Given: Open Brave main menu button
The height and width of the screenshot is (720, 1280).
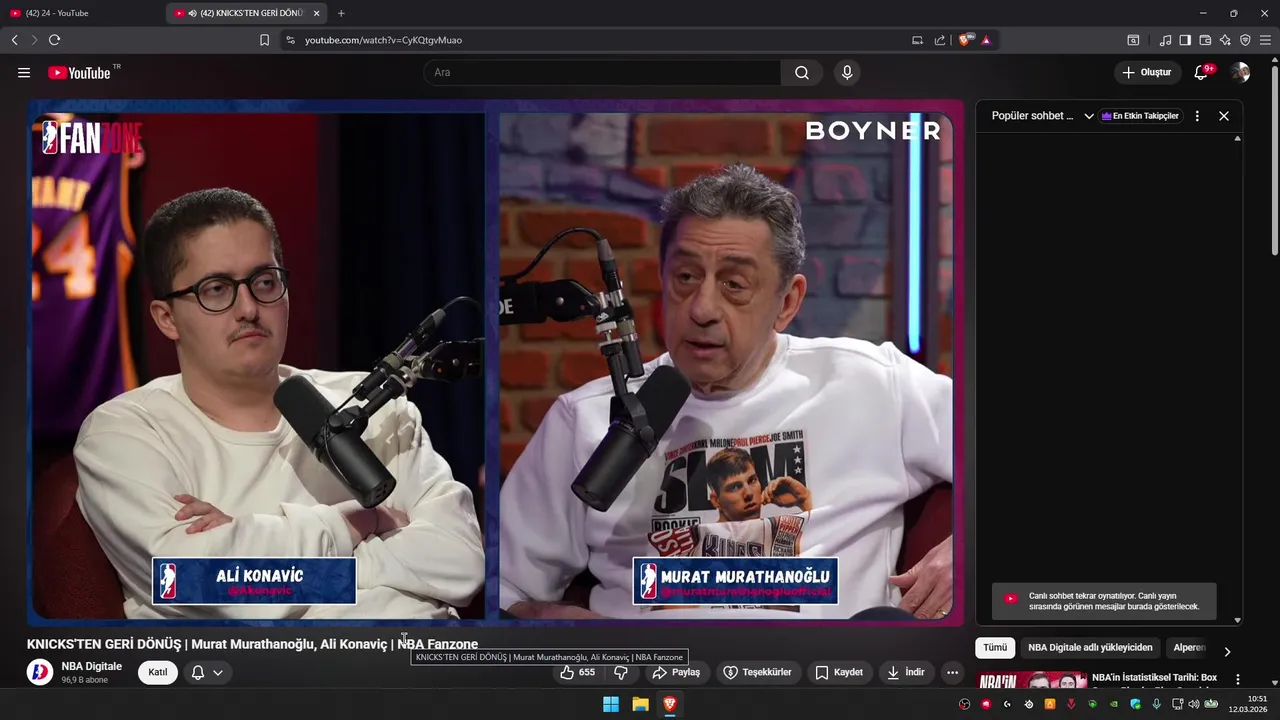Looking at the screenshot, I should [x=1266, y=40].
